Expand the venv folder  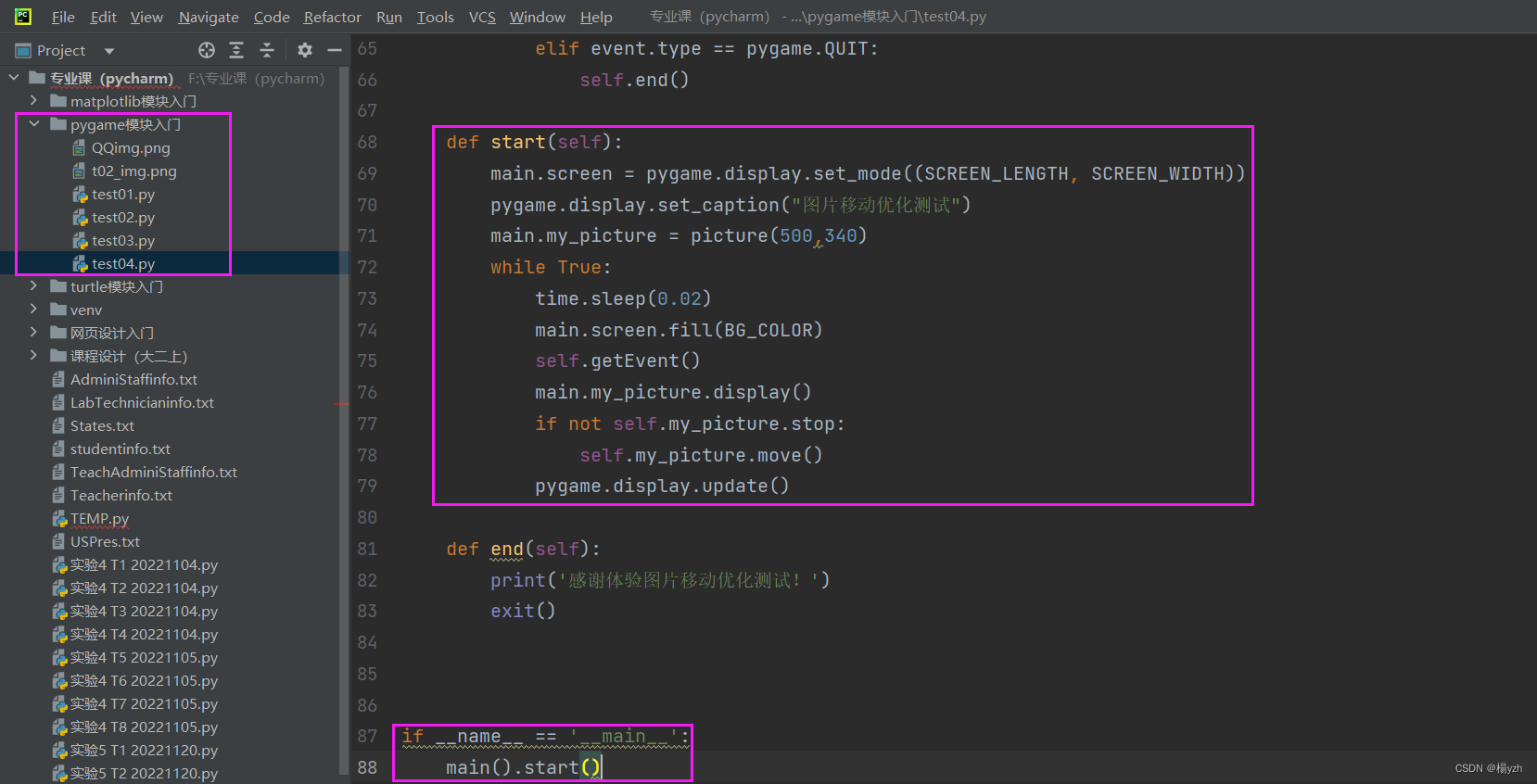coord(33,309)
